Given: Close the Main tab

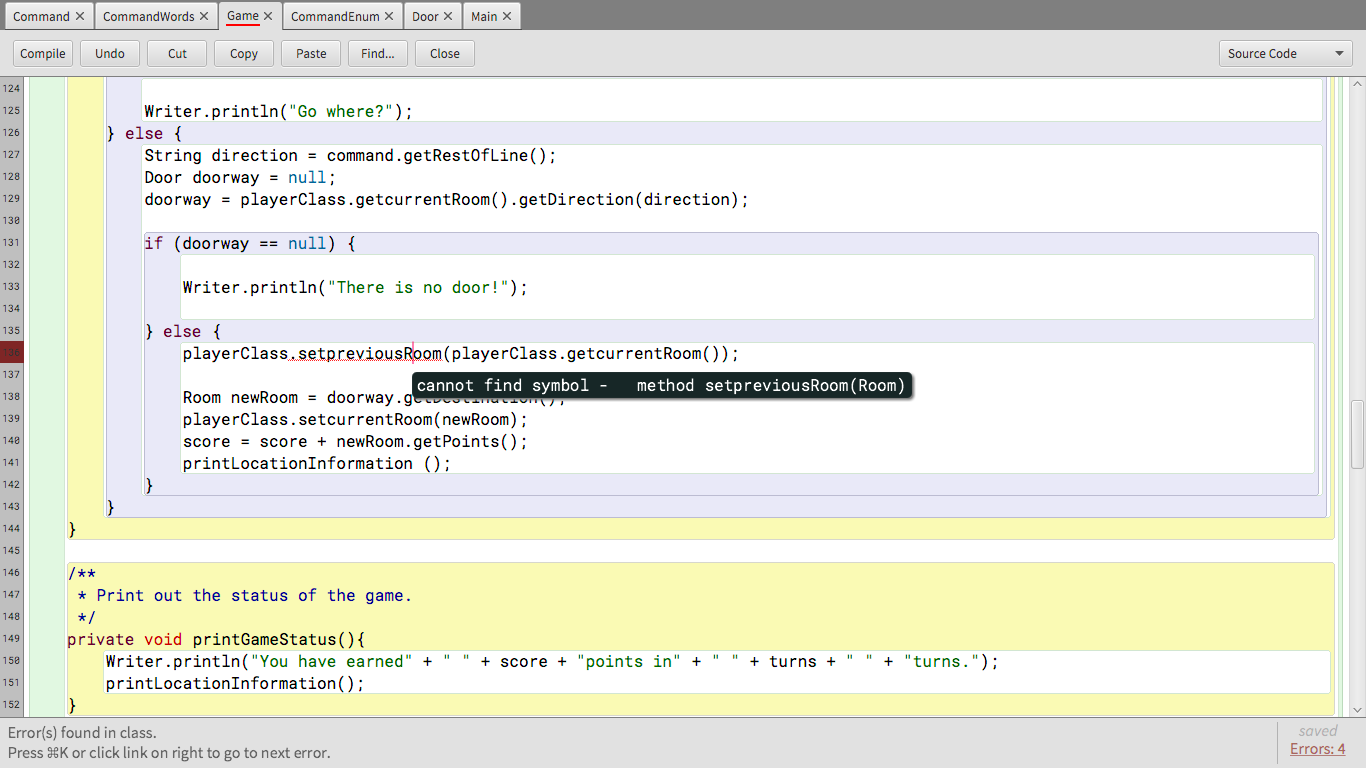Looking at the screenshot, I should tap(507, 16).
